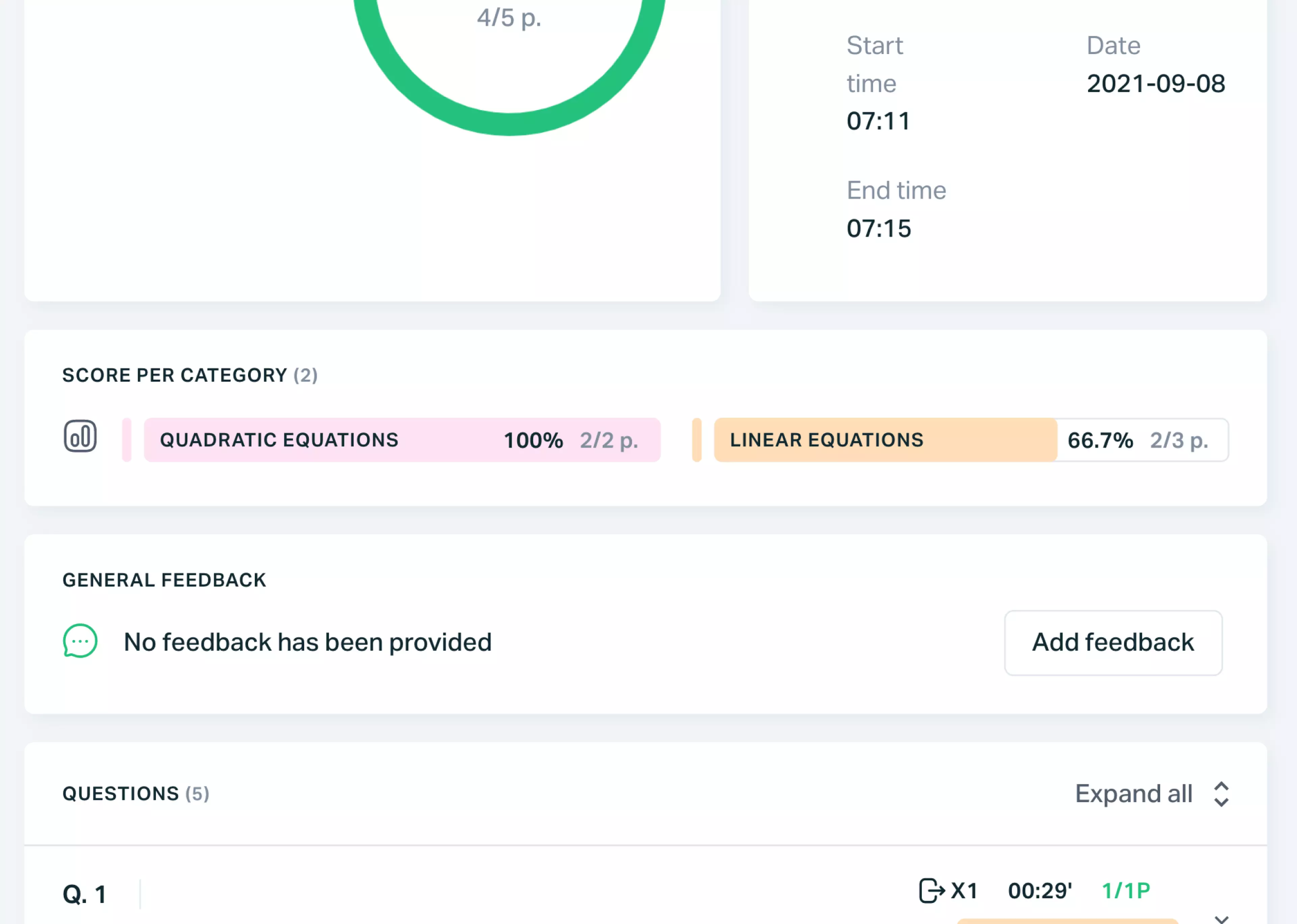Click the 'Start time' label
This screenshot has width=1297, height=924.
pyautogui.click(x=875, y=64)
